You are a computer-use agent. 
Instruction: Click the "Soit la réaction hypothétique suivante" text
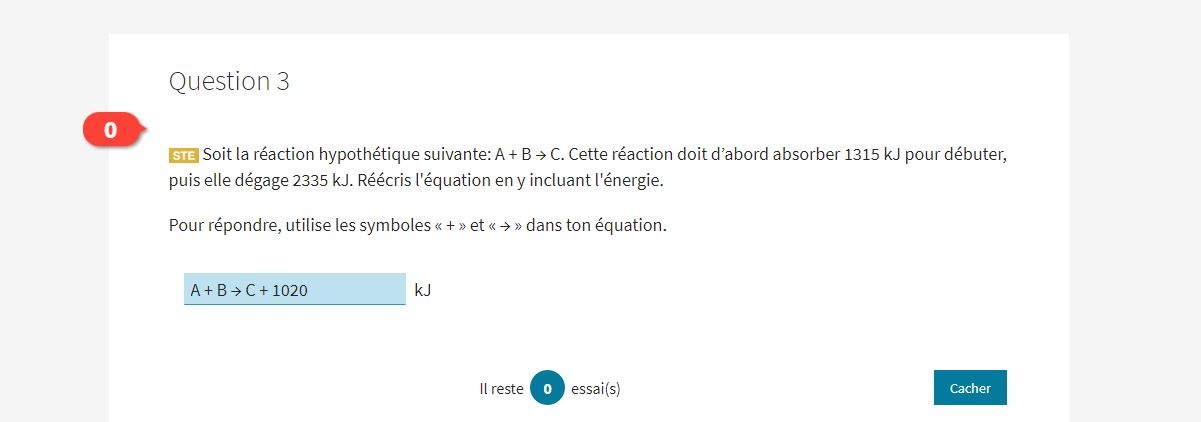tap(346, 155)
